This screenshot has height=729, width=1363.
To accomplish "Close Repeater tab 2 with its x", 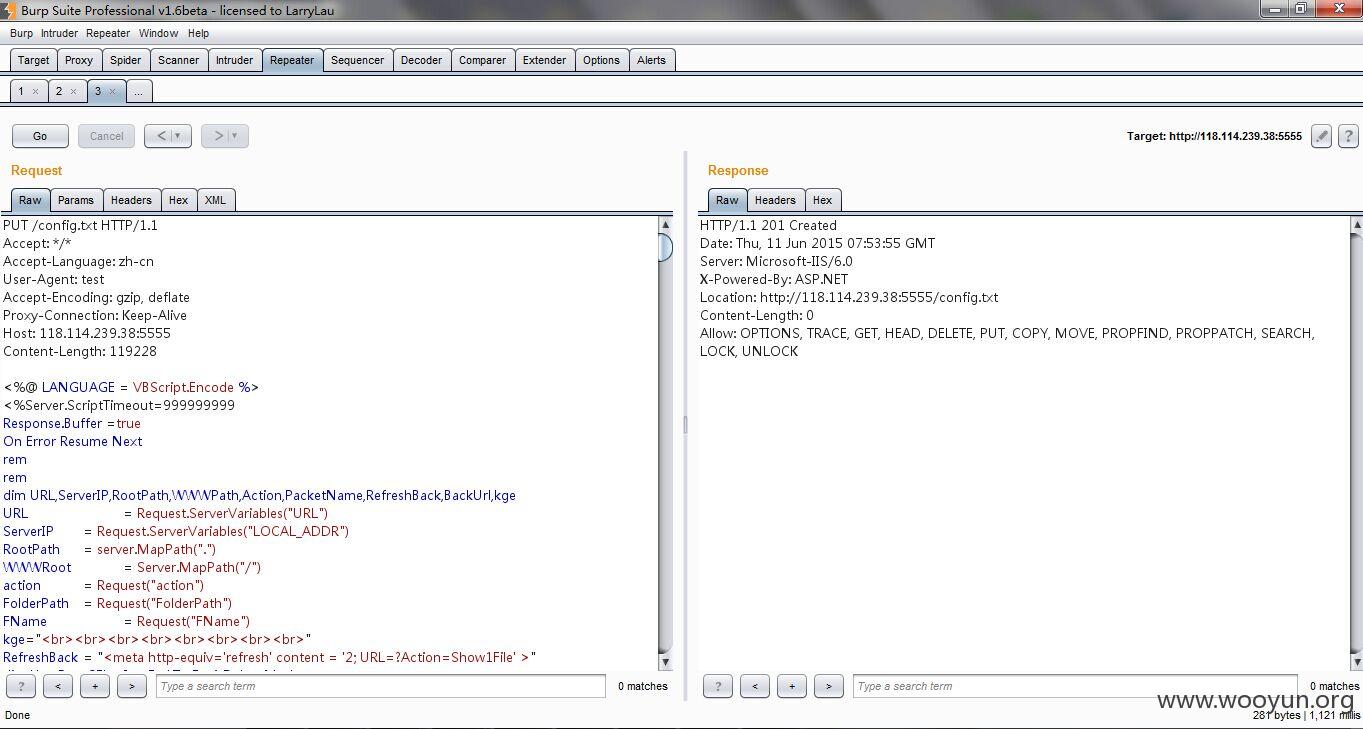I will point(73,91).
